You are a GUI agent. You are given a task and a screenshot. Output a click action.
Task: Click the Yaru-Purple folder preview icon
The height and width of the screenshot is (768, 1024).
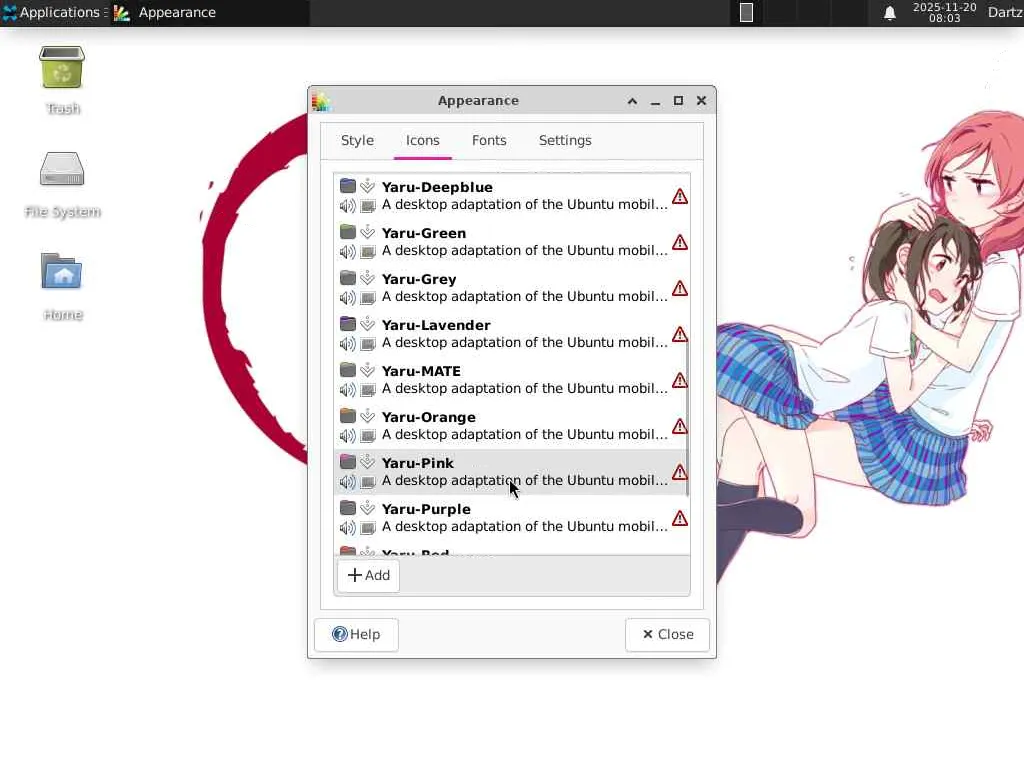[x=347, y=508]
